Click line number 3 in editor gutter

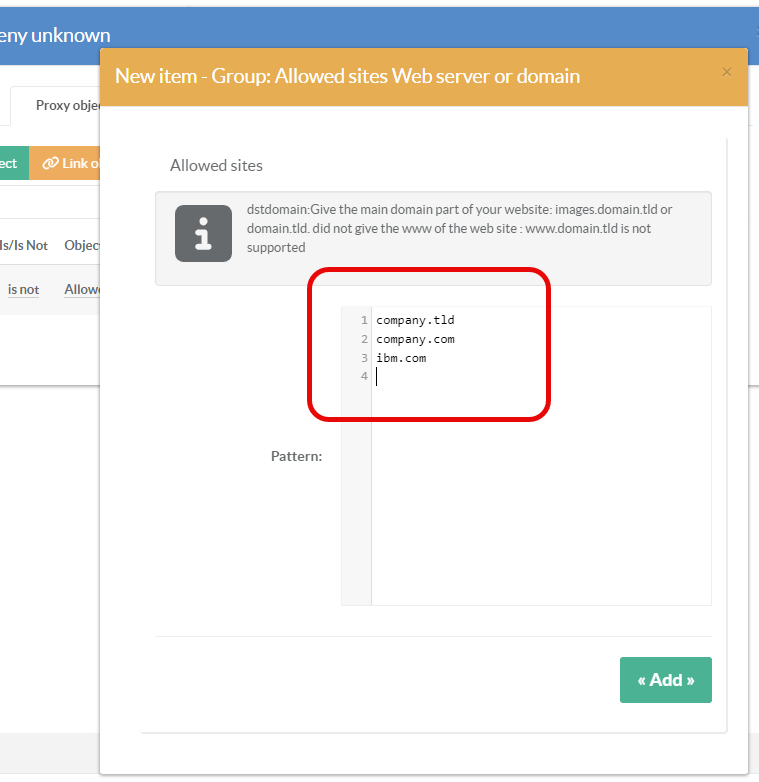(365, 358)
